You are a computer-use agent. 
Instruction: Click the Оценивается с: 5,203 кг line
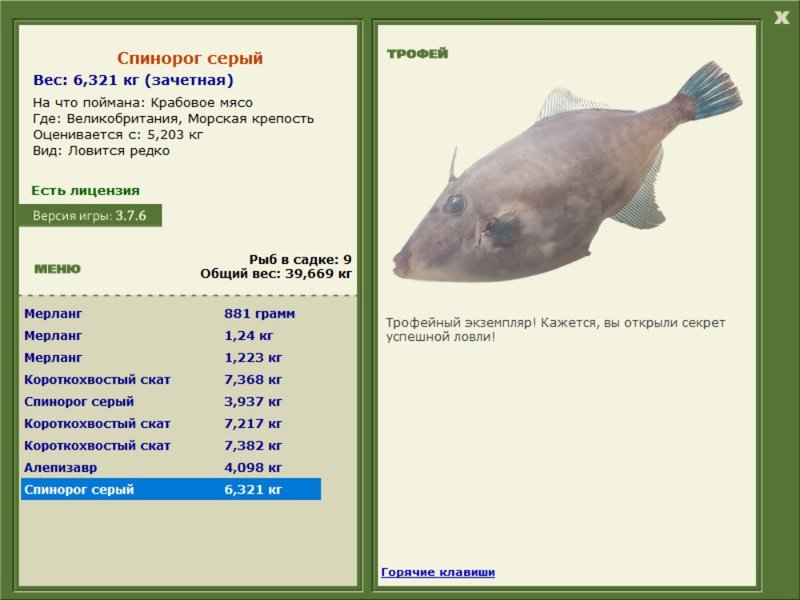pos(118,135)
